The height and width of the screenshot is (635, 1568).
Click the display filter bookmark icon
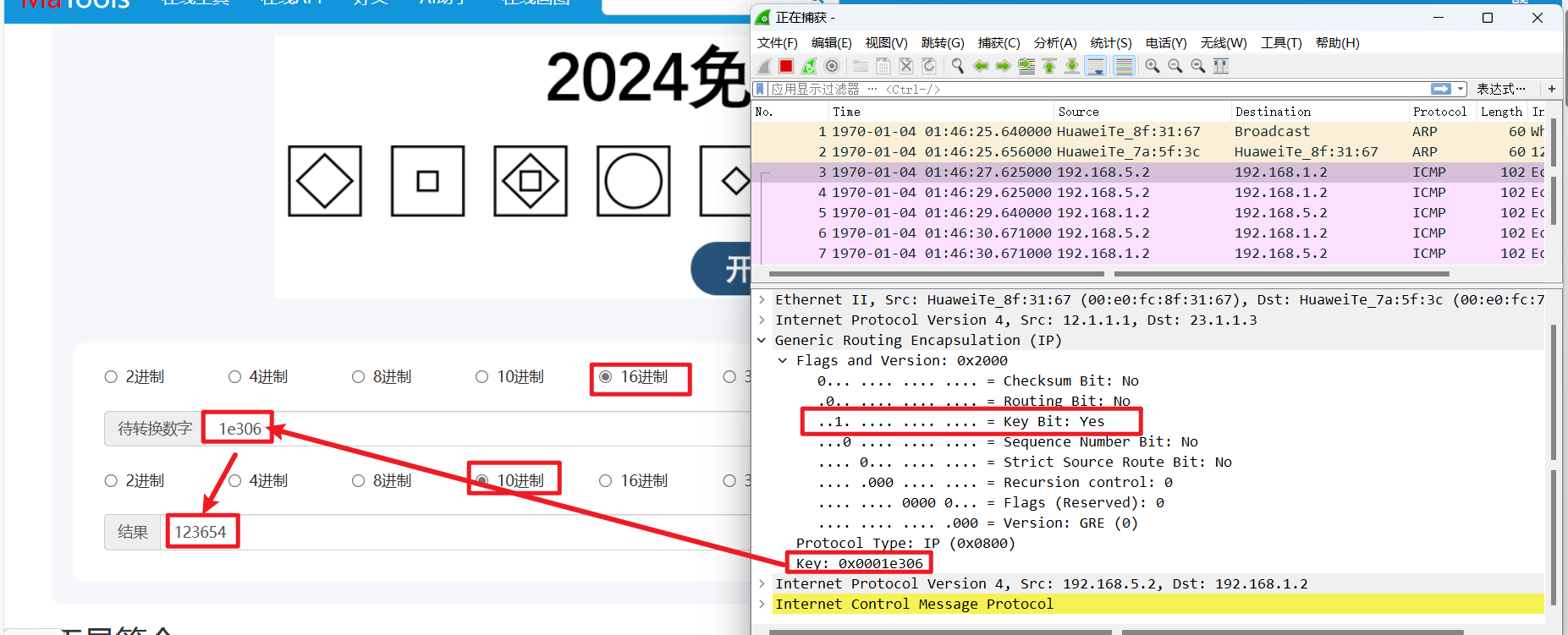(x=760, y=89)
